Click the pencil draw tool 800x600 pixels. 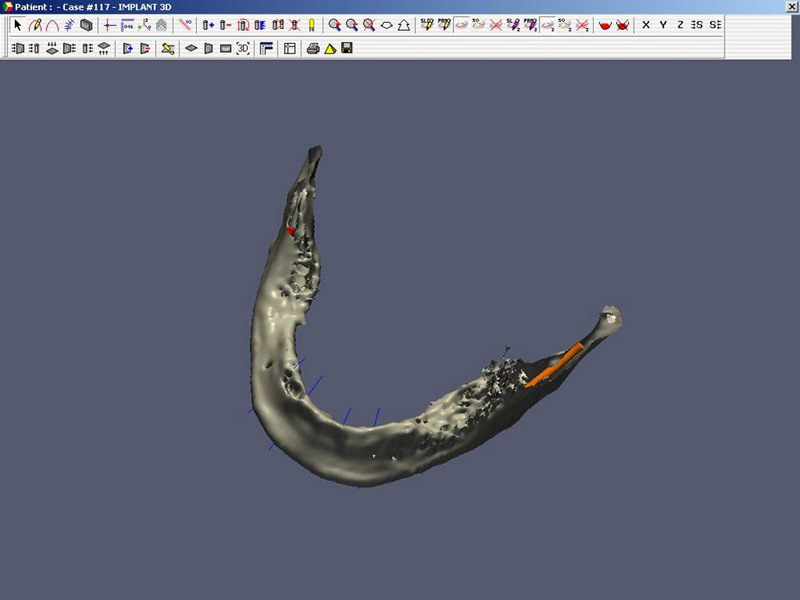tap(34, 24)
